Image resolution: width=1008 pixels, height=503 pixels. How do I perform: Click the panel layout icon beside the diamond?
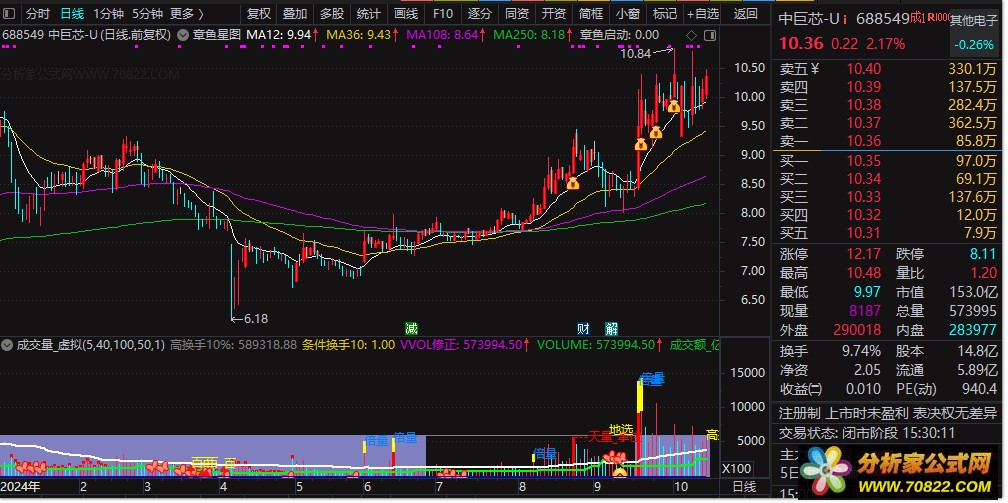(708, 35)
